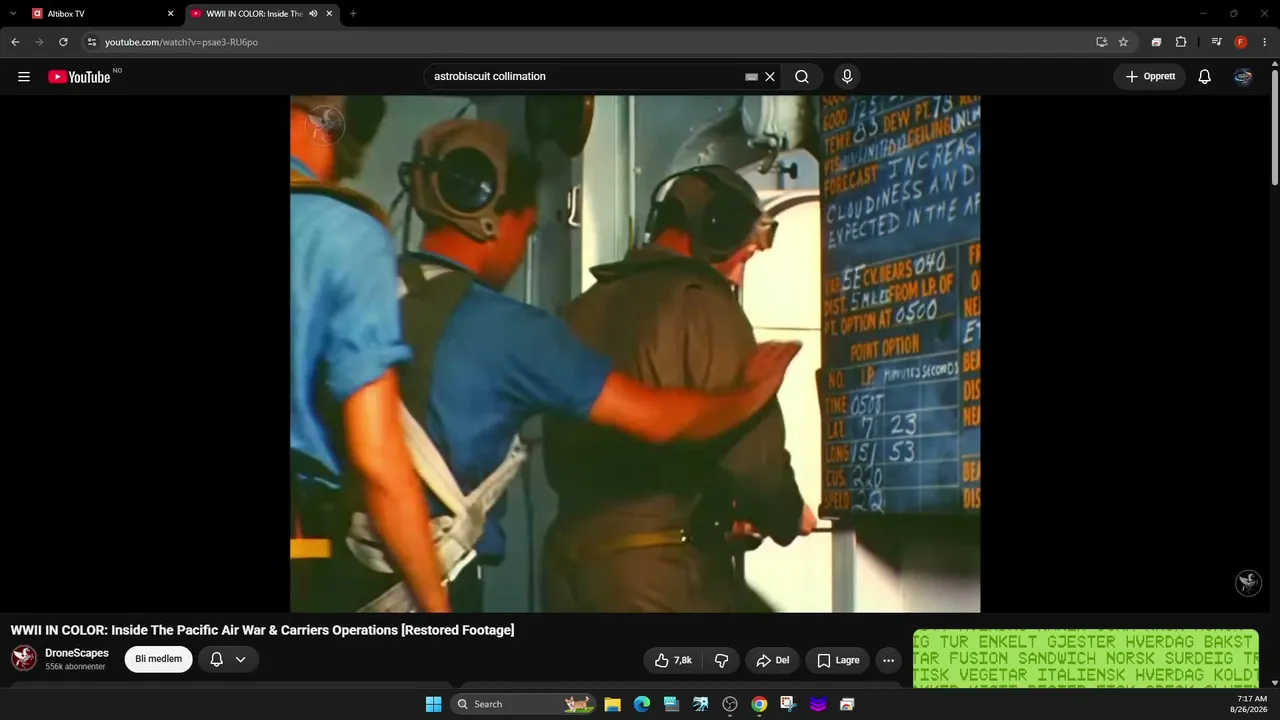Open the YouTube guide hamburger menu
Screen dimensions: 1280x720
coord(24,77)
